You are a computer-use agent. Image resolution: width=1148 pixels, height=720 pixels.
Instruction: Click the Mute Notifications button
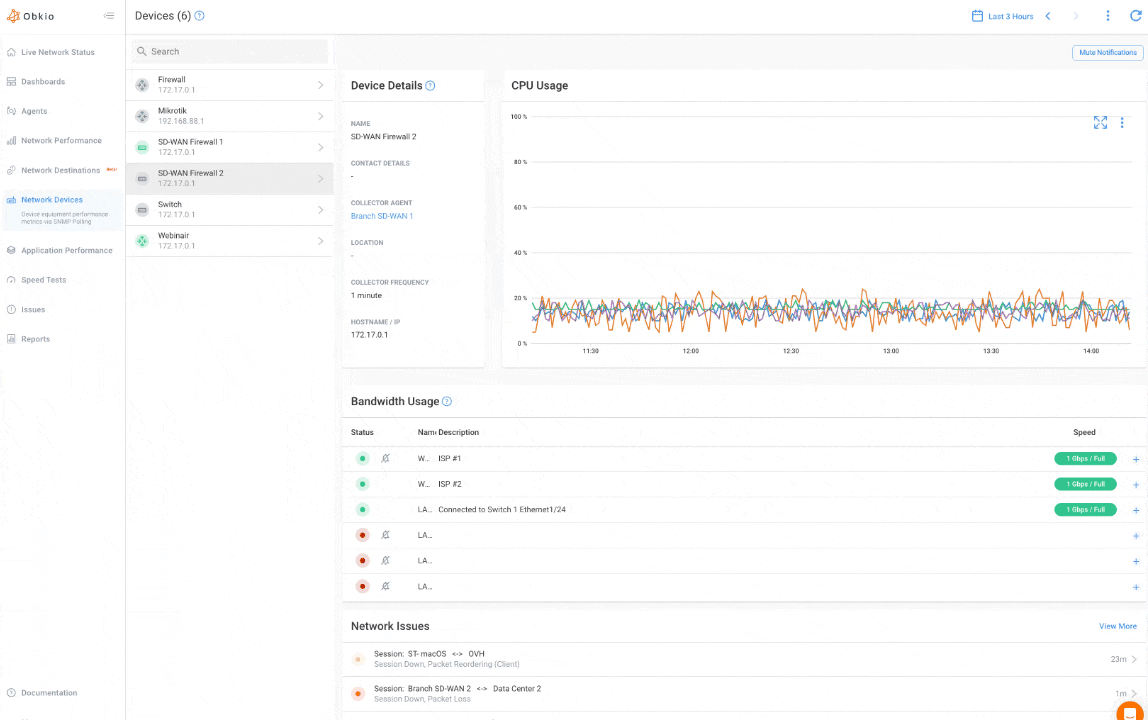1106,53
